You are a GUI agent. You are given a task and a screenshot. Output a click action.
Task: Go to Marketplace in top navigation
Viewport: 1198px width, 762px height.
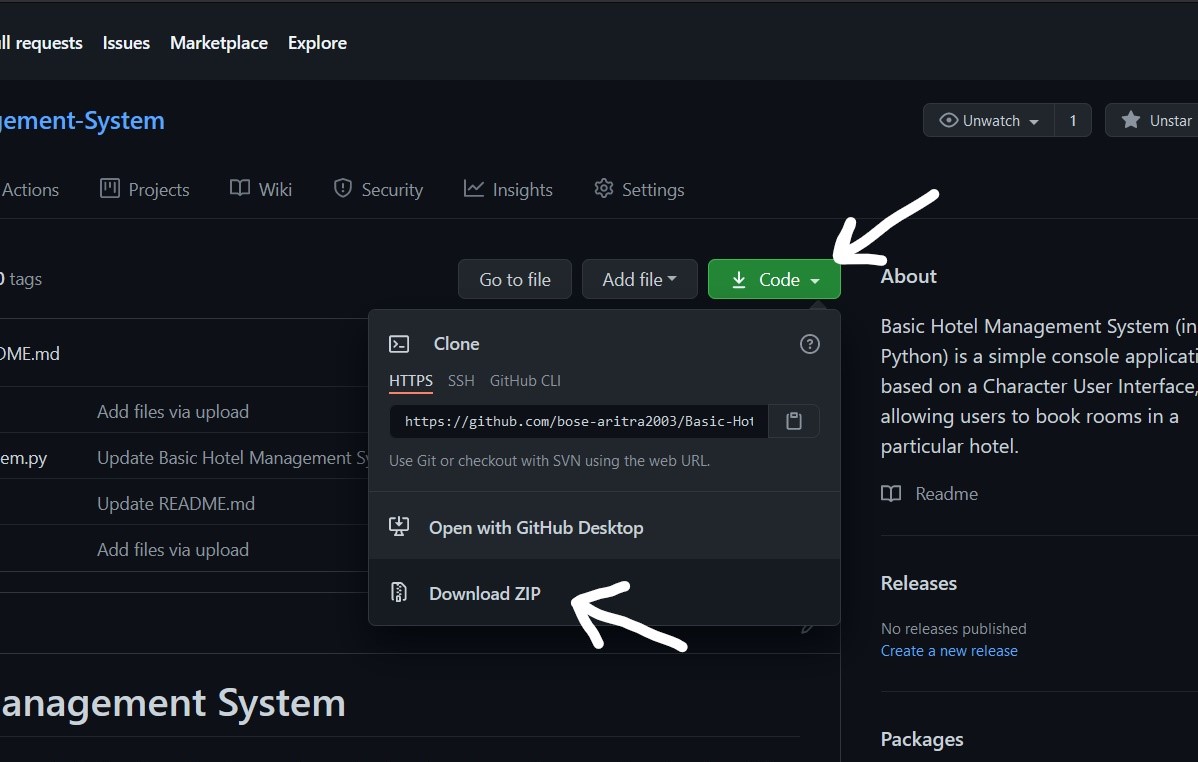tap(219, 43)
